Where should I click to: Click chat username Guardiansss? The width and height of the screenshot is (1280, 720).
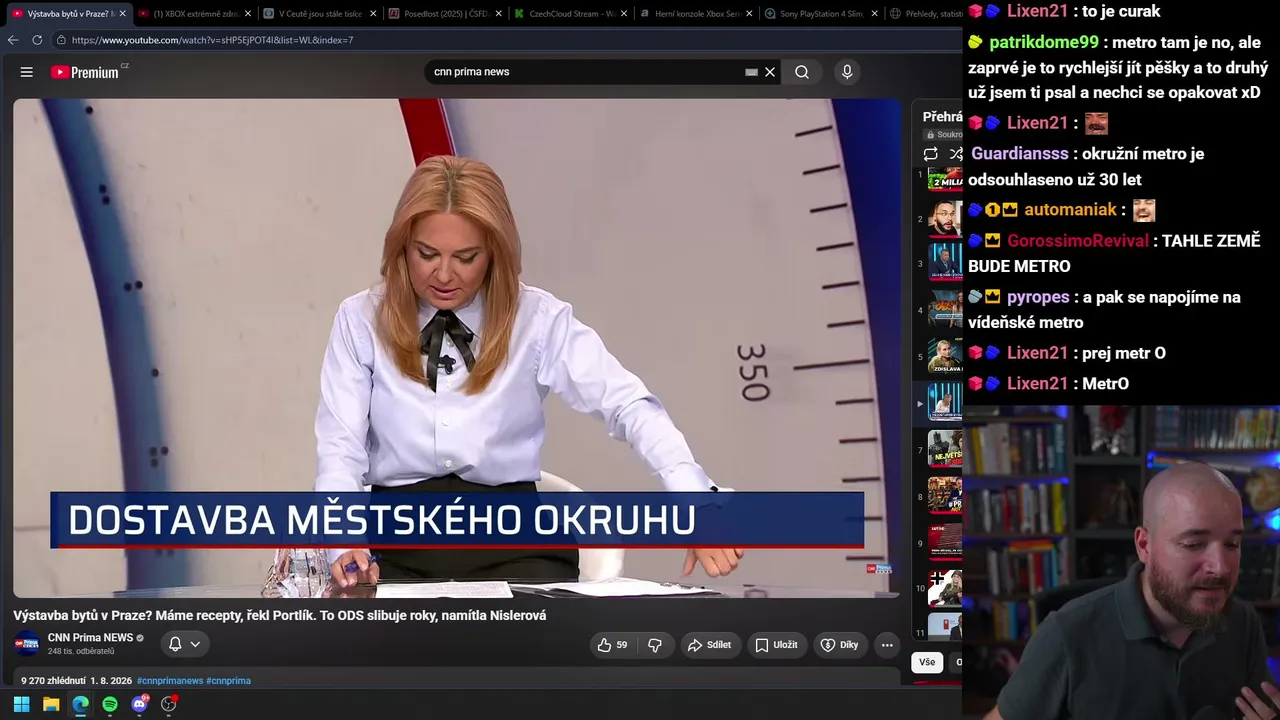click(x=1020, y=154)
